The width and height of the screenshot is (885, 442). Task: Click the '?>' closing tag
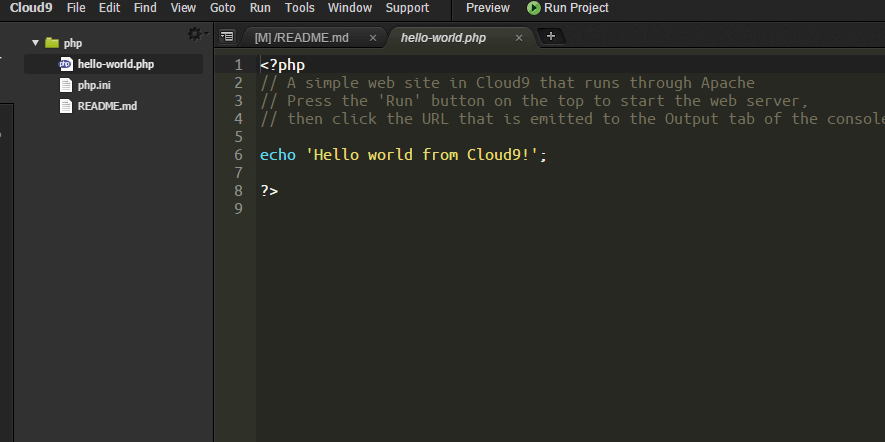[x=269, y=191]
